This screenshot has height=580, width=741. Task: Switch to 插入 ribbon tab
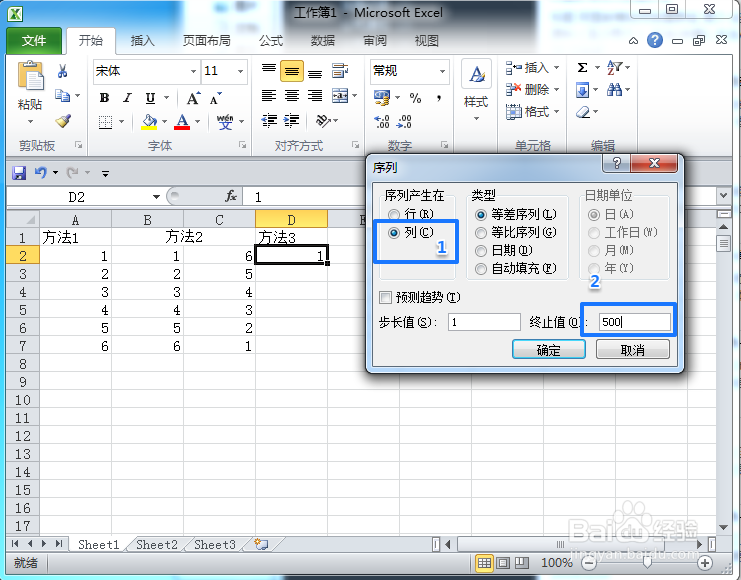[x=143, y=41]
